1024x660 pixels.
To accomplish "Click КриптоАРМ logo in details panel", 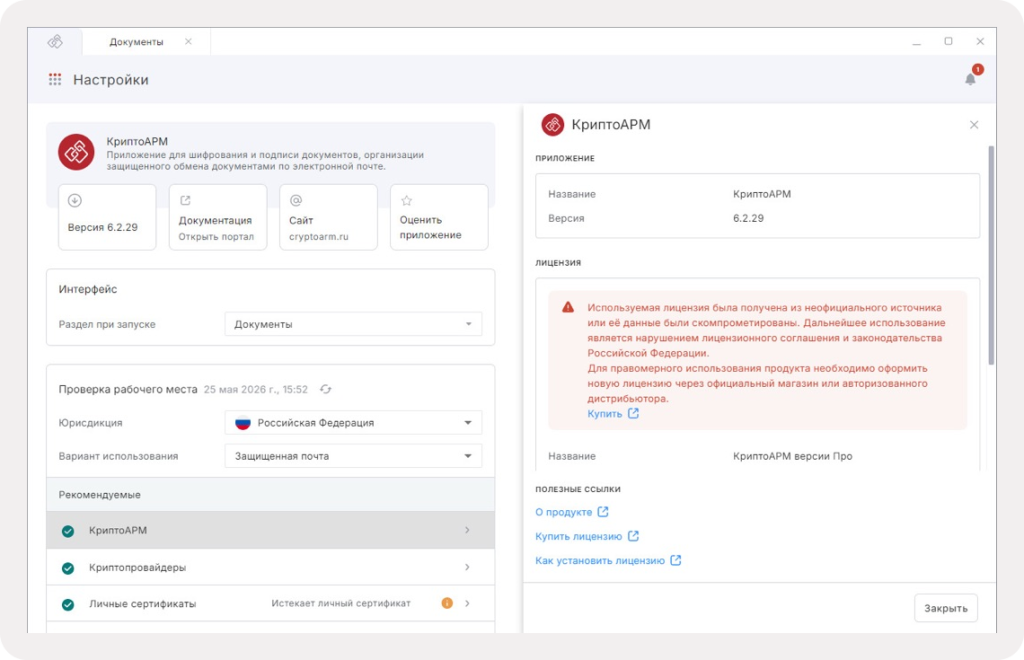I will point(552,125).
